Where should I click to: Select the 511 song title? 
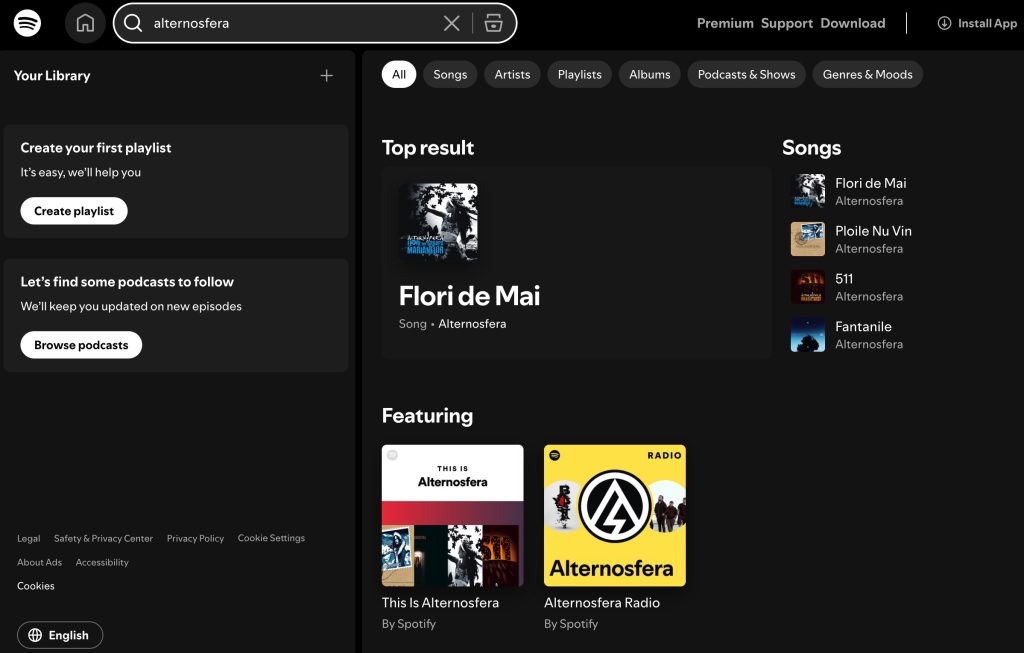(844, 279)
